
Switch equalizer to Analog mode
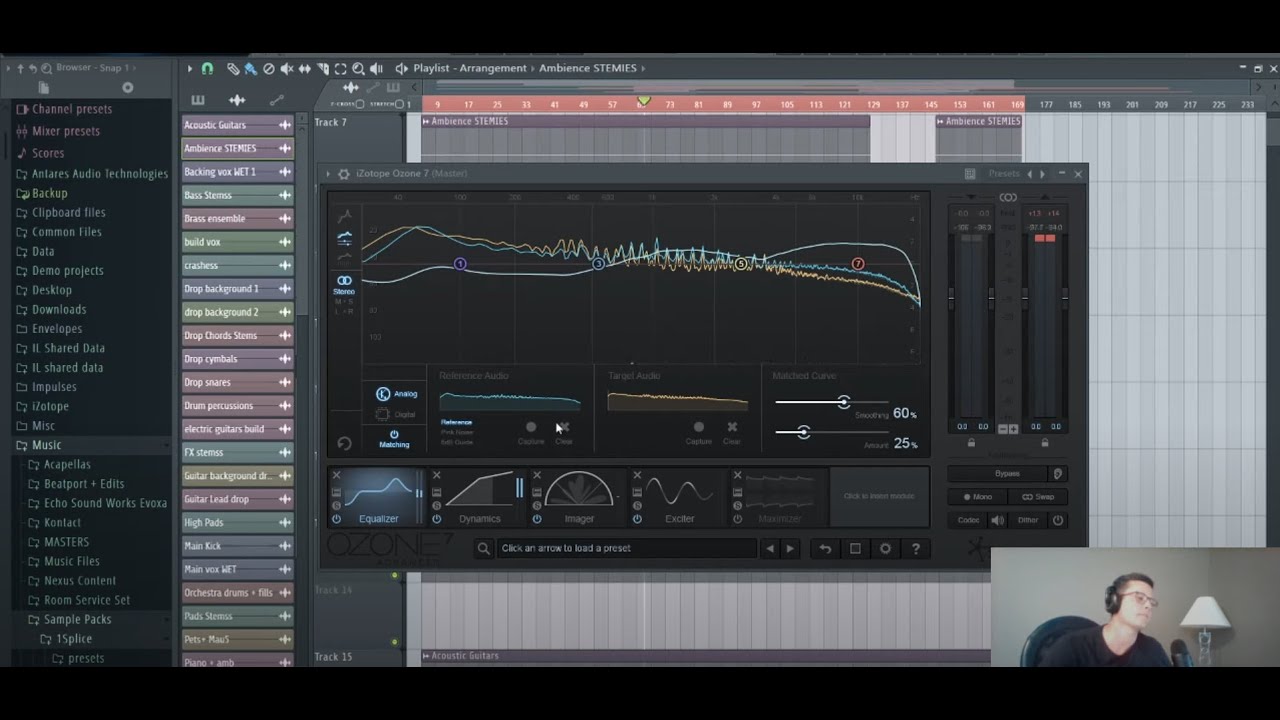click(x=396, y=394)
